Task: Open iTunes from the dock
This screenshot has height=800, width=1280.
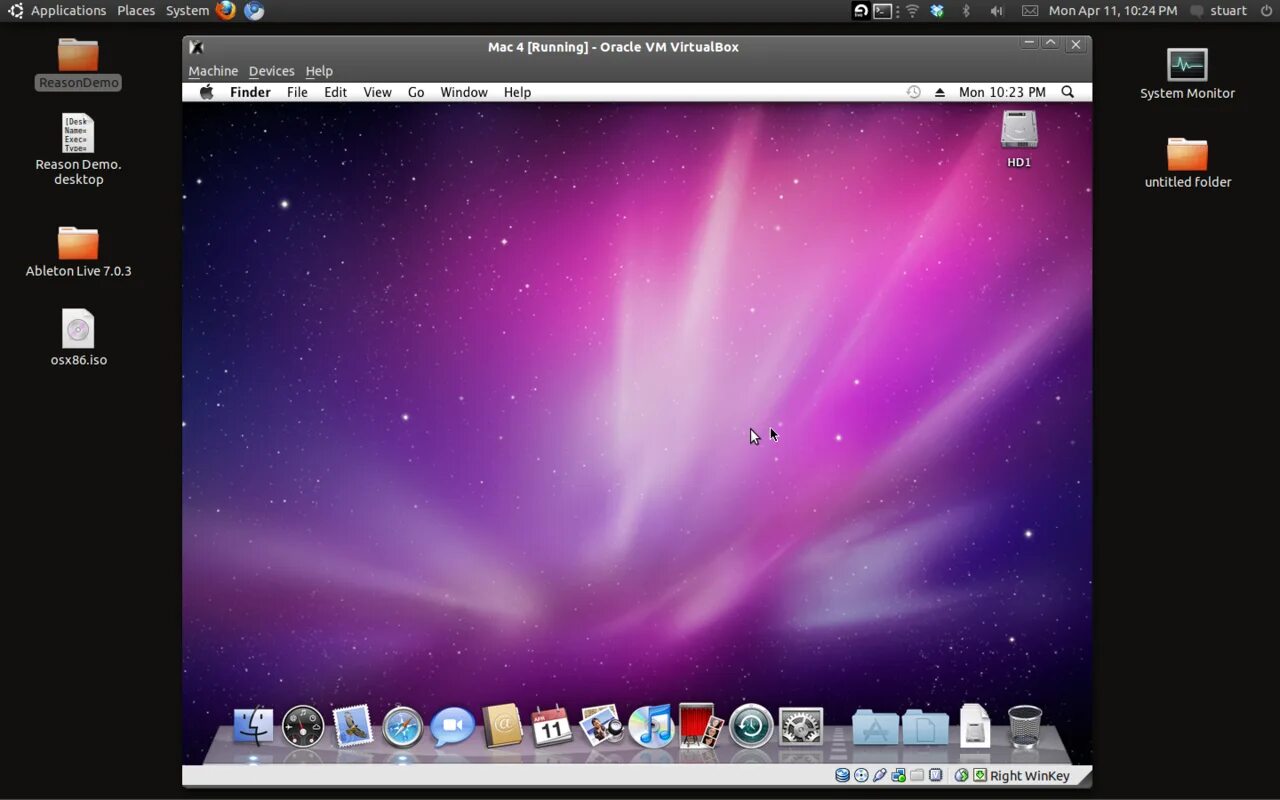Action: click(x=652, y=726)
